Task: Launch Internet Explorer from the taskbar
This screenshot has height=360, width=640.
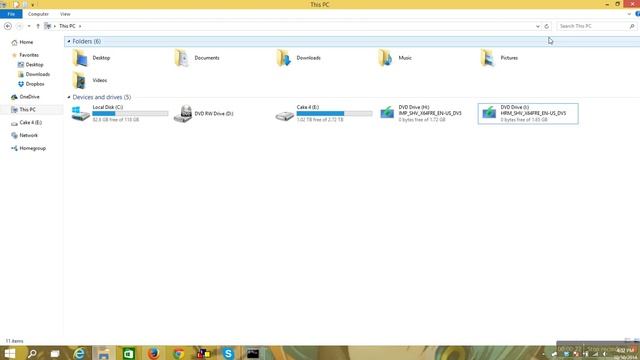Action: click(79, 353)
